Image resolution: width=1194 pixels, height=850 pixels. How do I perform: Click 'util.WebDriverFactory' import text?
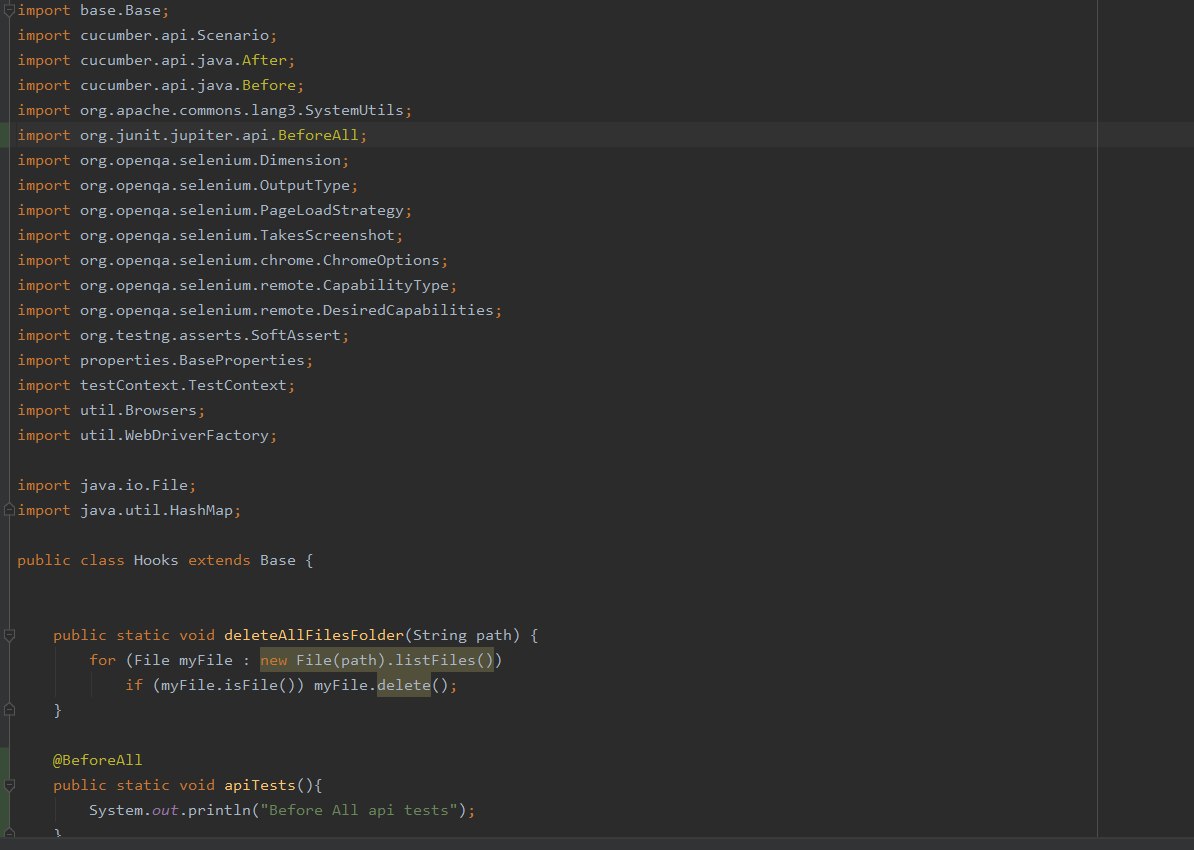(174, 435)
